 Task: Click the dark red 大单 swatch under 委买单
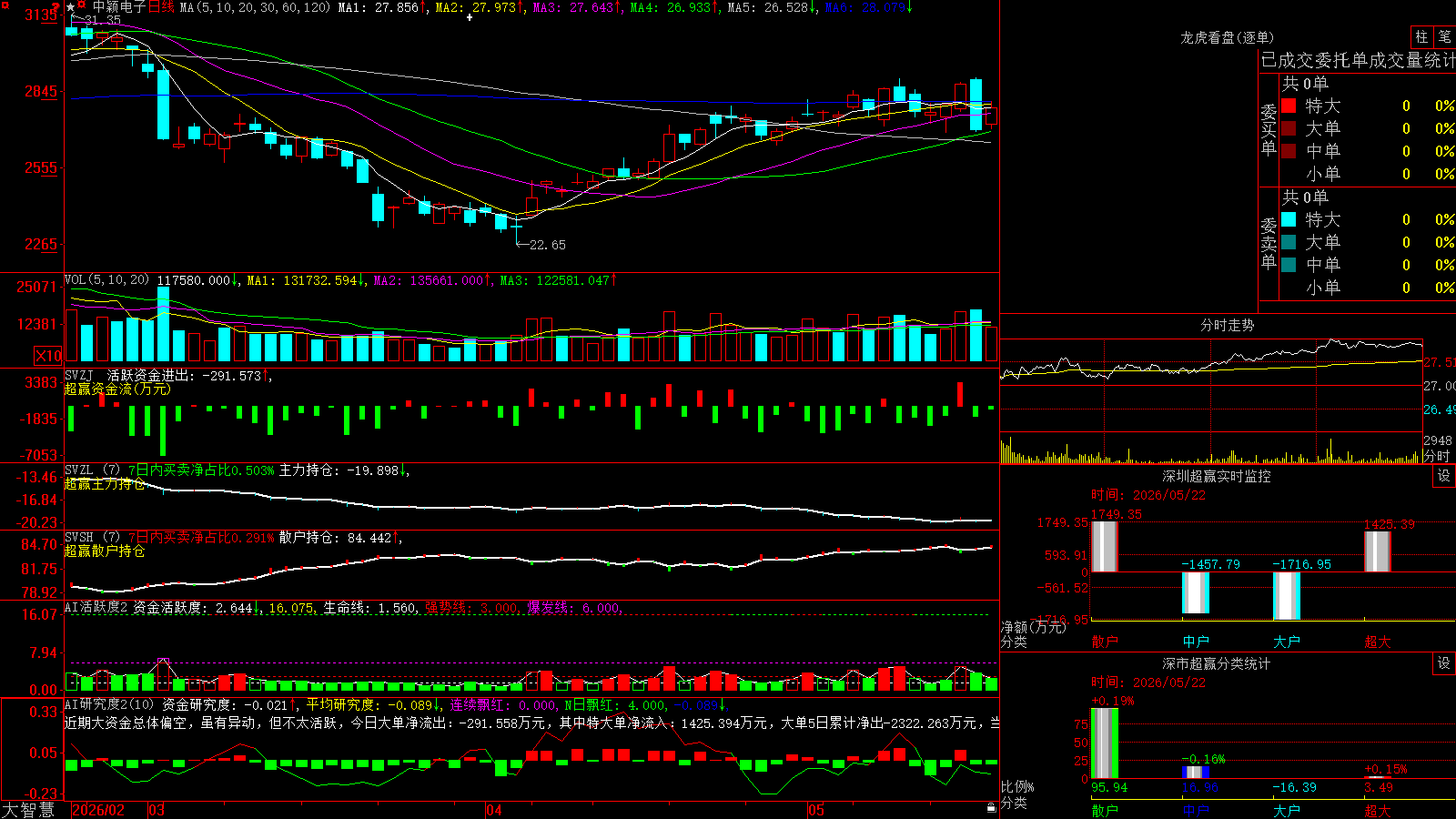tap(1289, 128)
